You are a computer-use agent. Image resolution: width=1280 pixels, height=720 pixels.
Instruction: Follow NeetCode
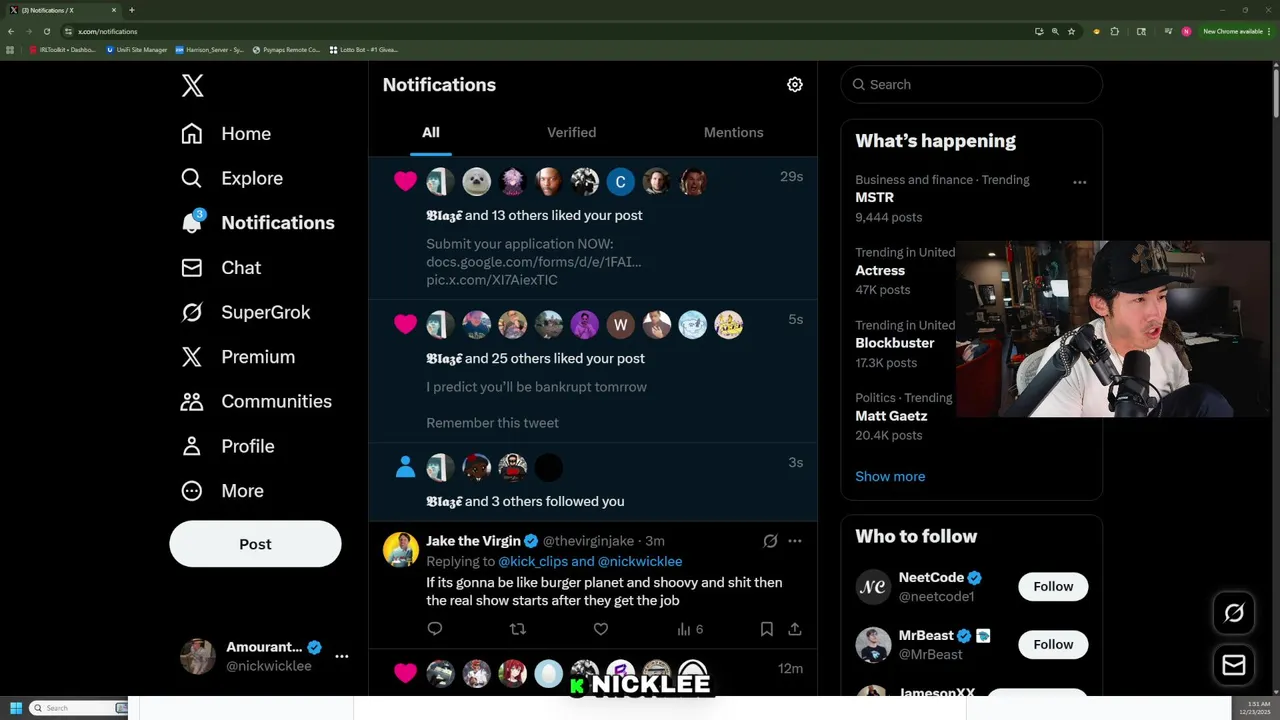click(x=1053, y=587)
